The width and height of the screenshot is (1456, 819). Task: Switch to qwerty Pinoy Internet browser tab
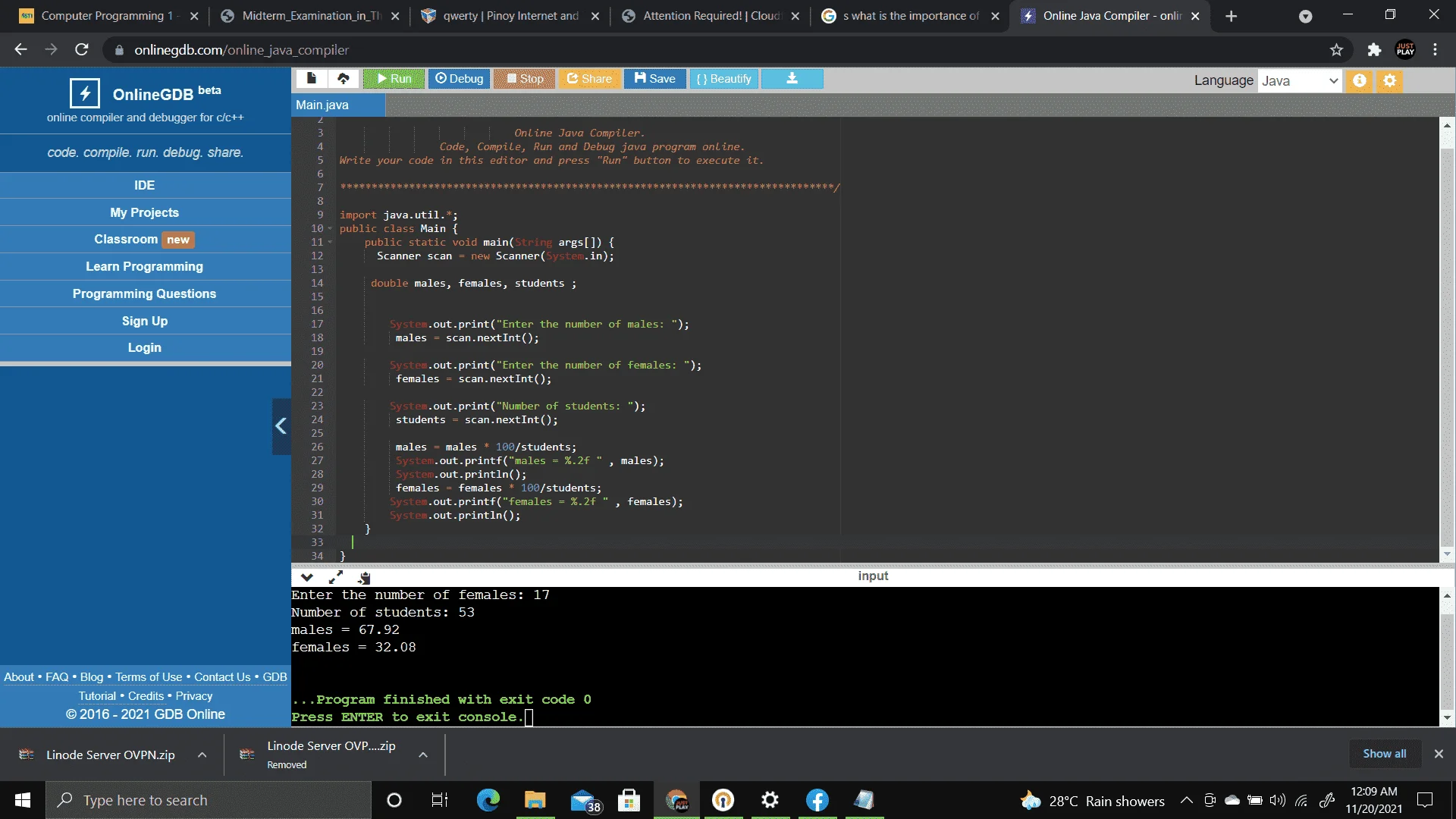pos(510,16)
